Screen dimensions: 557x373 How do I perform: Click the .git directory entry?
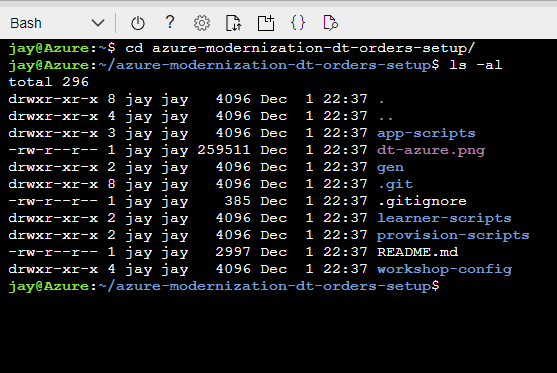pyautogui.click(x=395, y=184)
